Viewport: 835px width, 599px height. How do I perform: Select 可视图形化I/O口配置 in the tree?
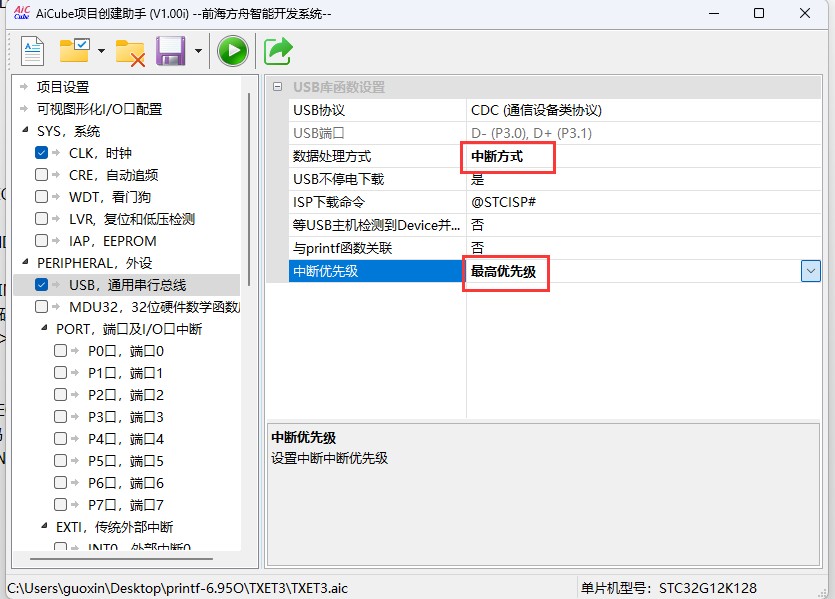[100, 109]
